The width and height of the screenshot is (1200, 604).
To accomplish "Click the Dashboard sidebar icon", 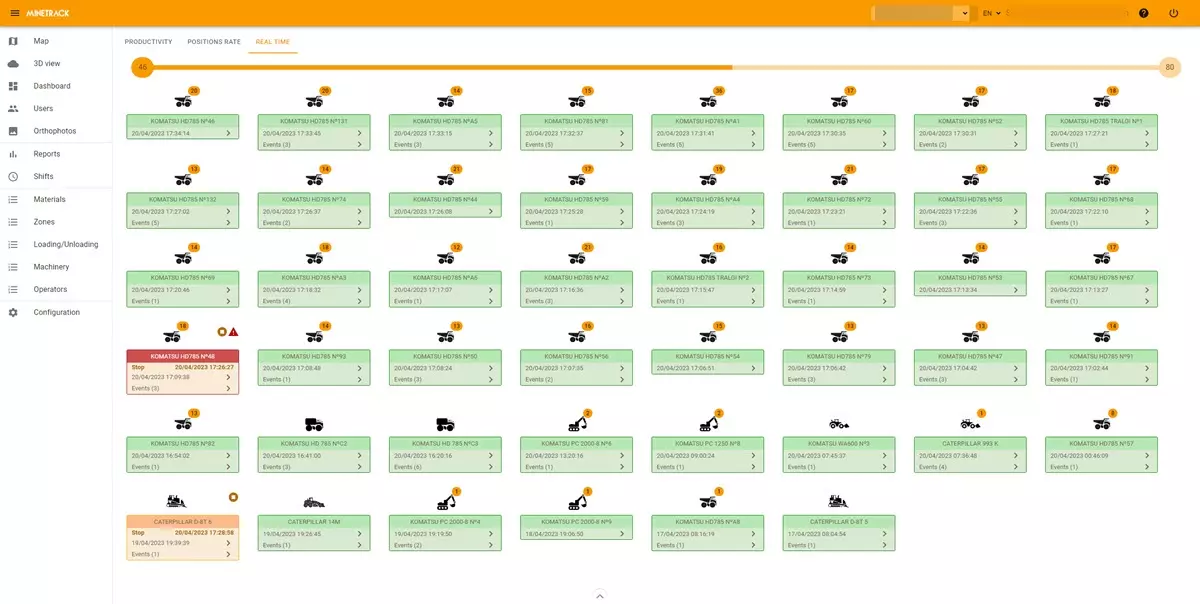I will [13, 86].
